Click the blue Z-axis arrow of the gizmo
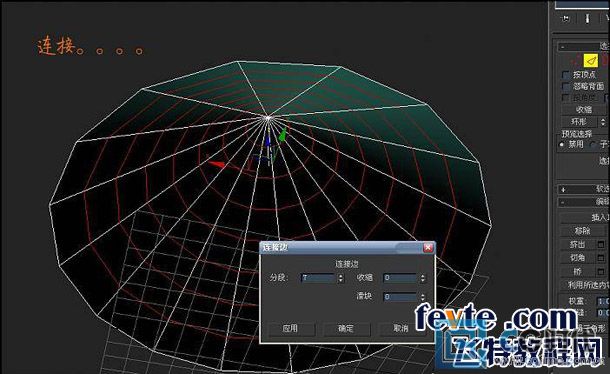Viewport: 610px width, 374px height. [x=268, y=141]
